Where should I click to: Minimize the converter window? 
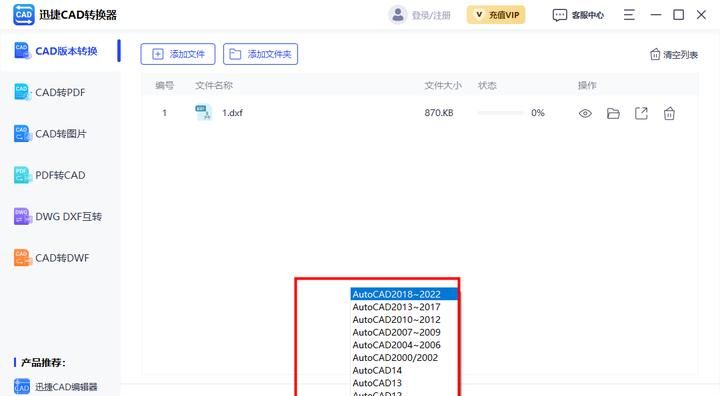(x=656, y=15)
